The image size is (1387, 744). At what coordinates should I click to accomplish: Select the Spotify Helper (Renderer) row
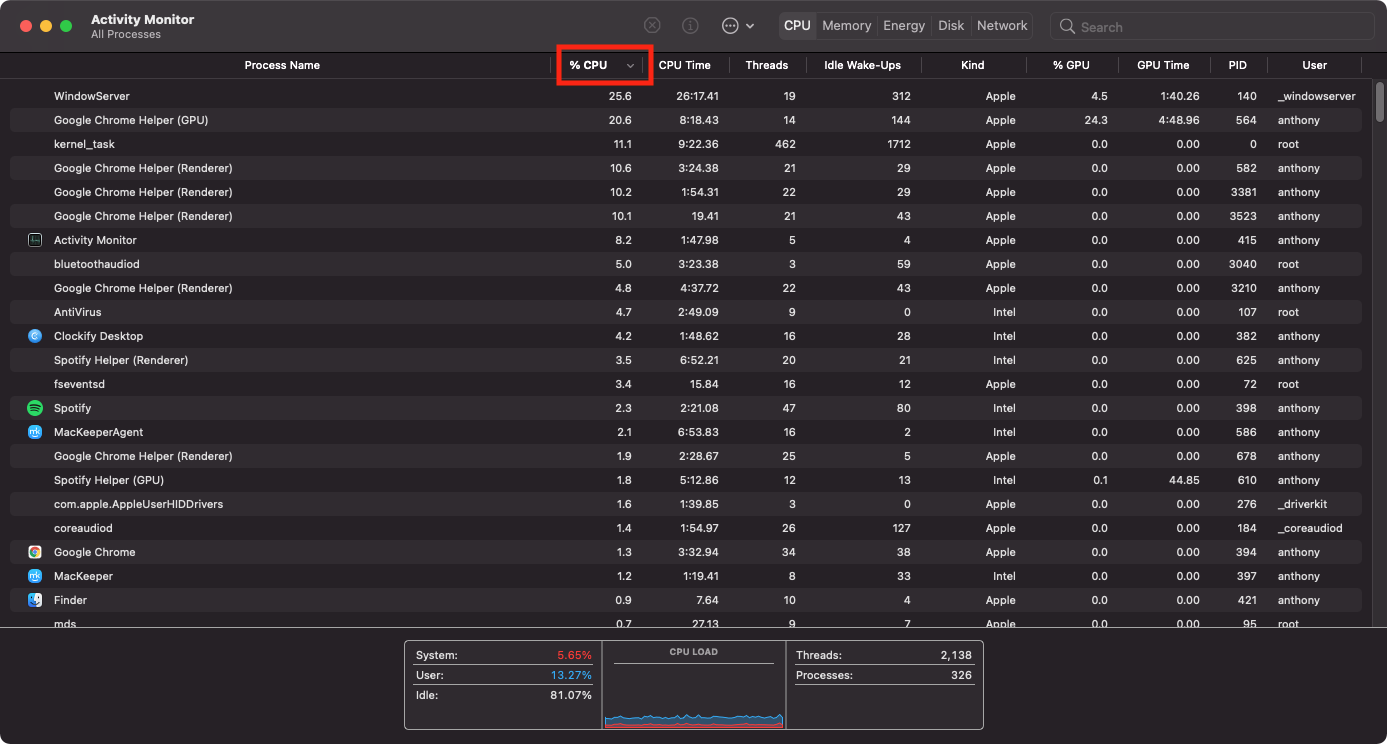pyautogui.click(x=686, y=360)
